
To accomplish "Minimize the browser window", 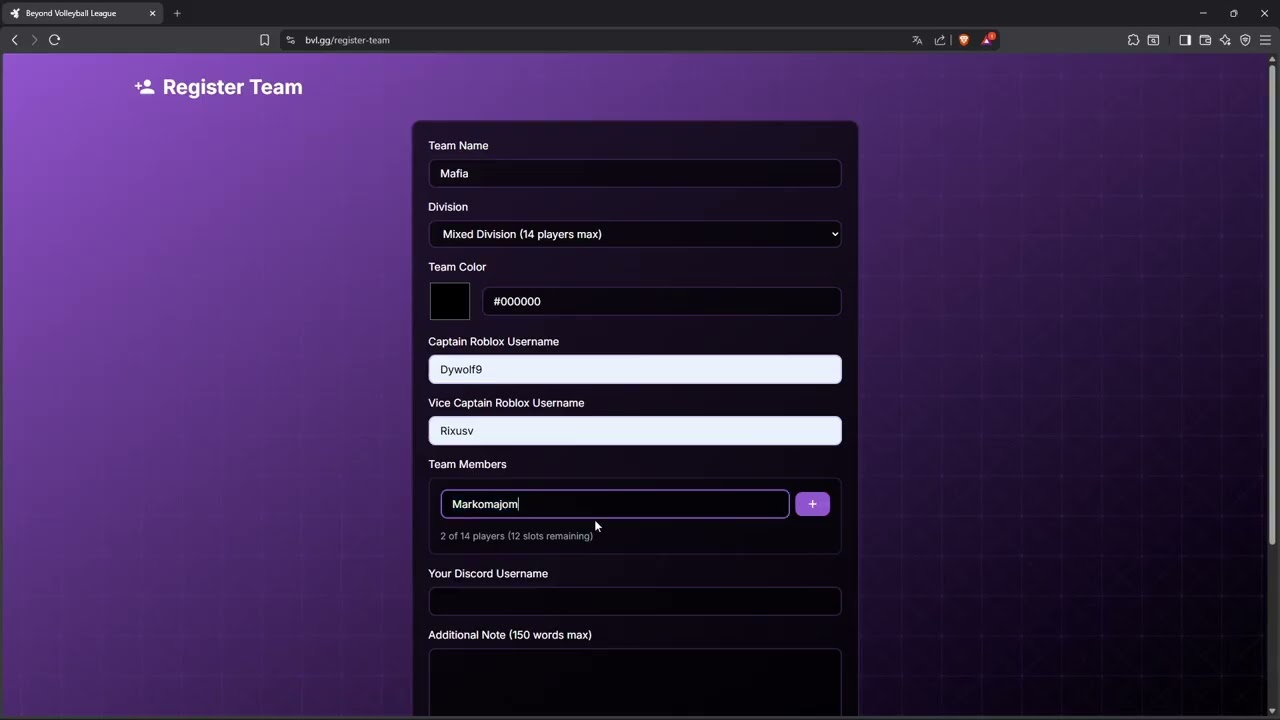I will coord(1203,13).
